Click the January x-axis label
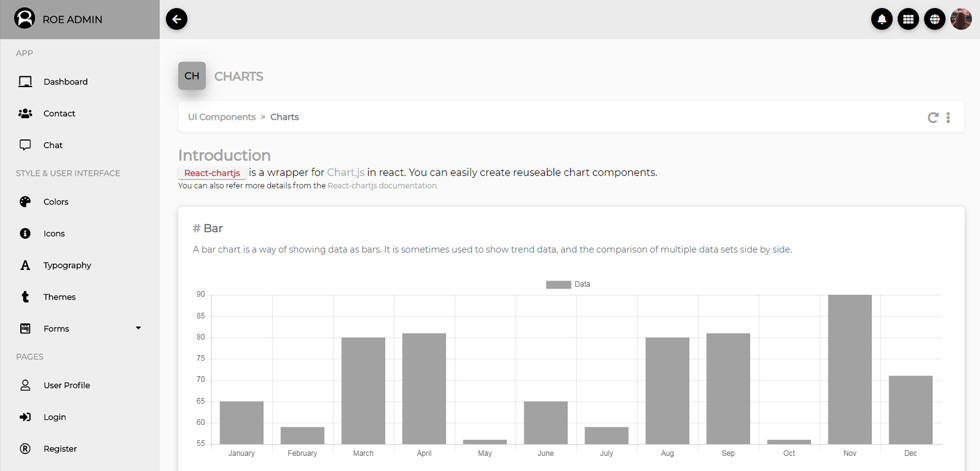The width and height of the screenshot is (980, 471). click(242, 453)
